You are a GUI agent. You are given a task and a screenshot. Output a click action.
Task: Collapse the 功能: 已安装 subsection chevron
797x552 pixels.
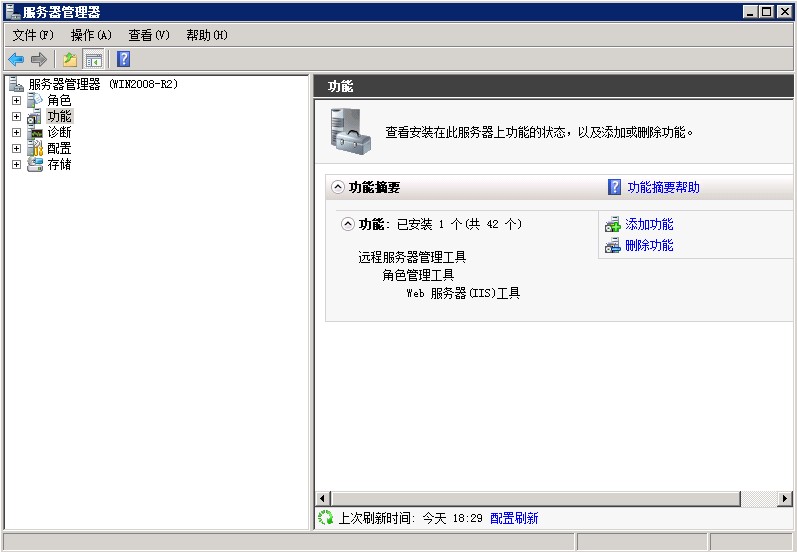click(x=348, y=224)
